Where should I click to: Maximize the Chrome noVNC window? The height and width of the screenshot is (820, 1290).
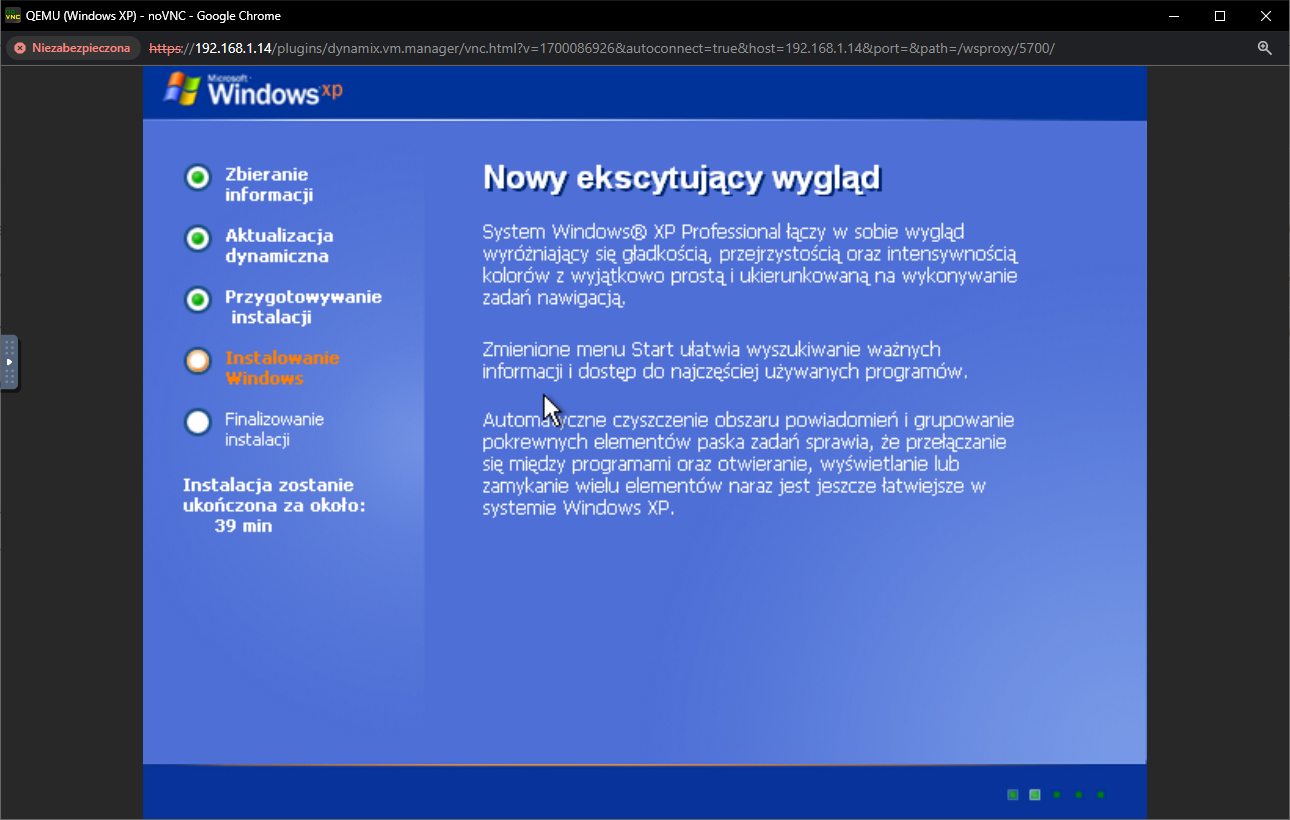(1219, 16)
